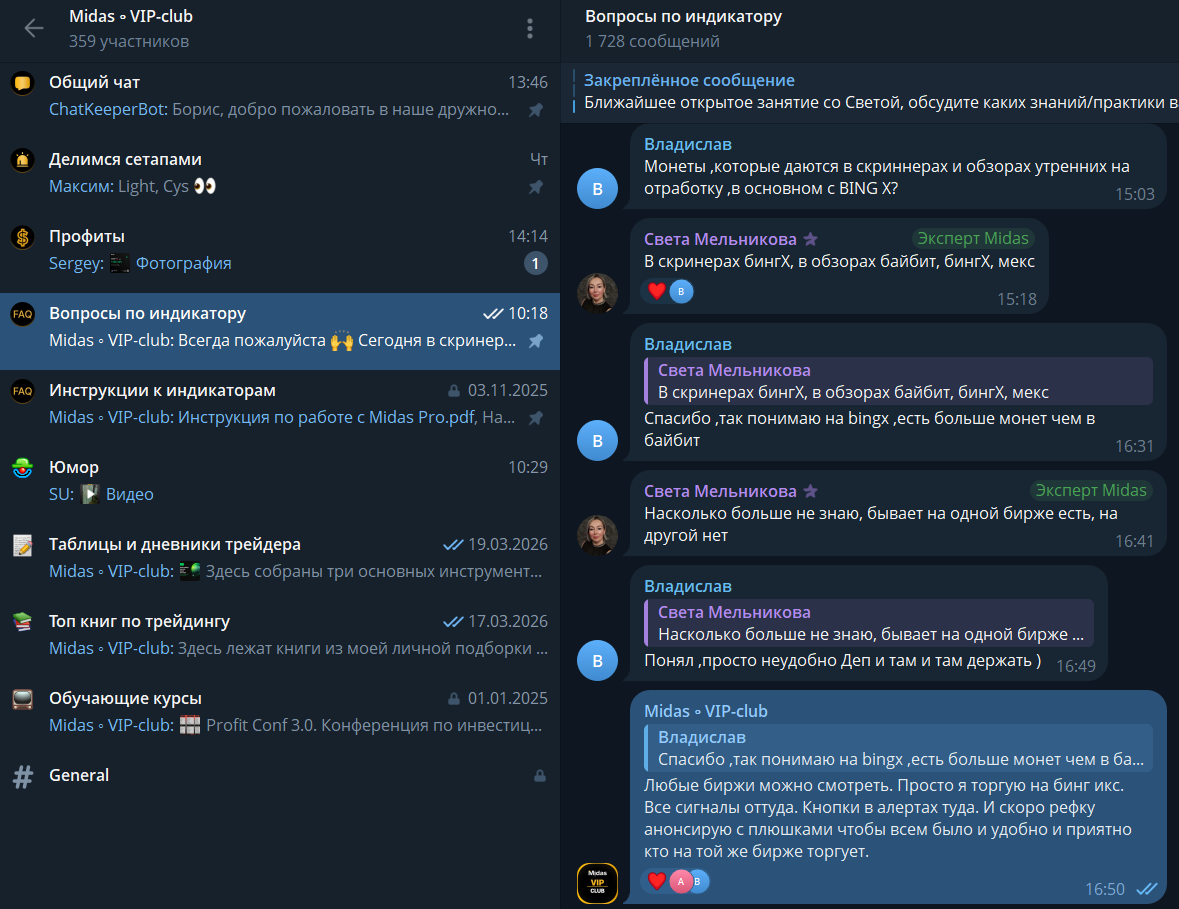Click Владислав's avatar next to first message

click(x=597, y=188)
